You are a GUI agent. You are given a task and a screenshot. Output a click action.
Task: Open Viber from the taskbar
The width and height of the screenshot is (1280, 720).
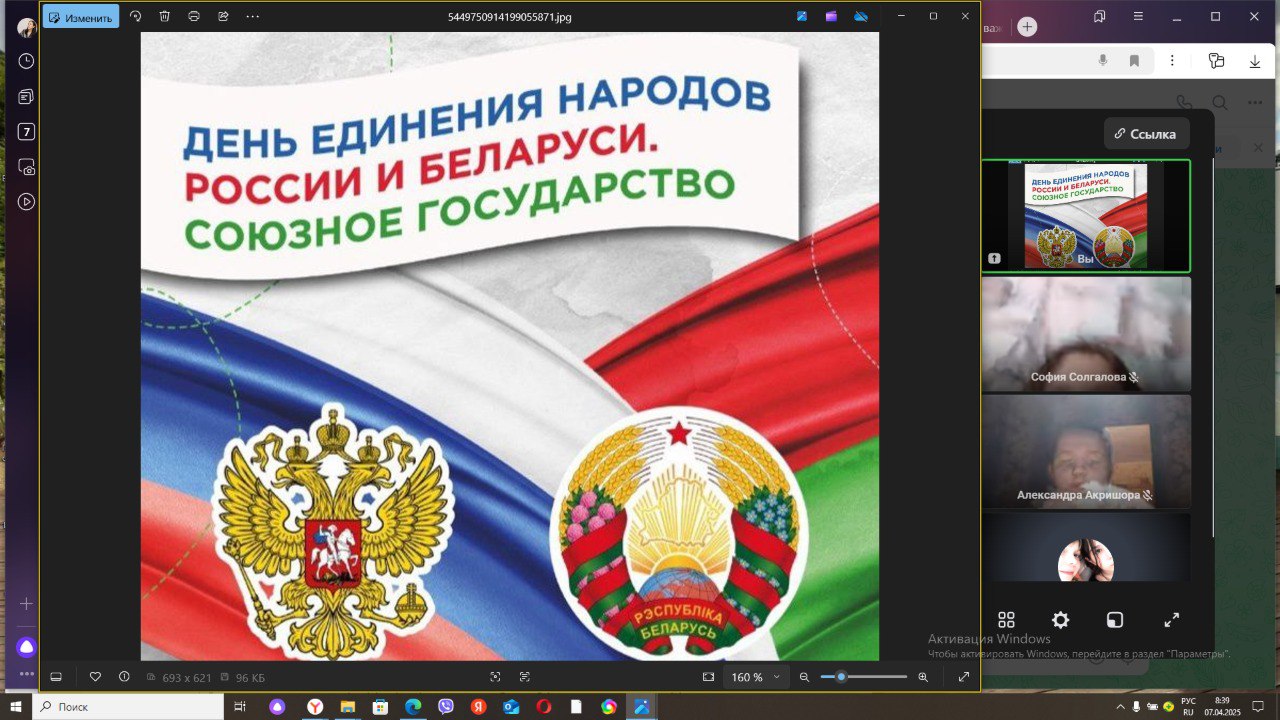point(446,707)
